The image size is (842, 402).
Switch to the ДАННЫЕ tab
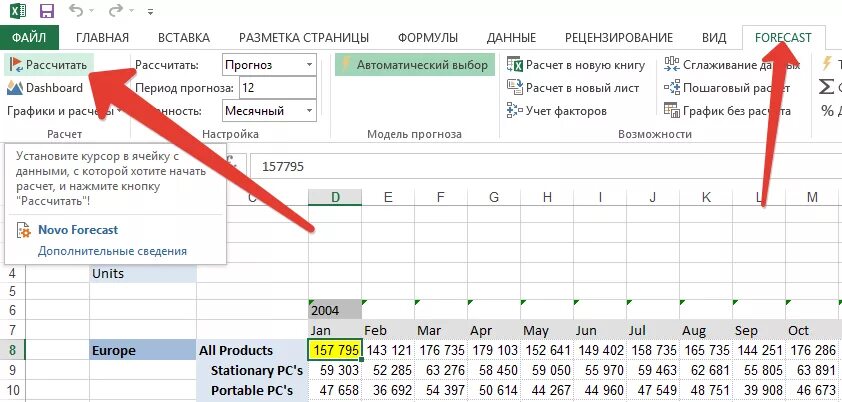511,38
